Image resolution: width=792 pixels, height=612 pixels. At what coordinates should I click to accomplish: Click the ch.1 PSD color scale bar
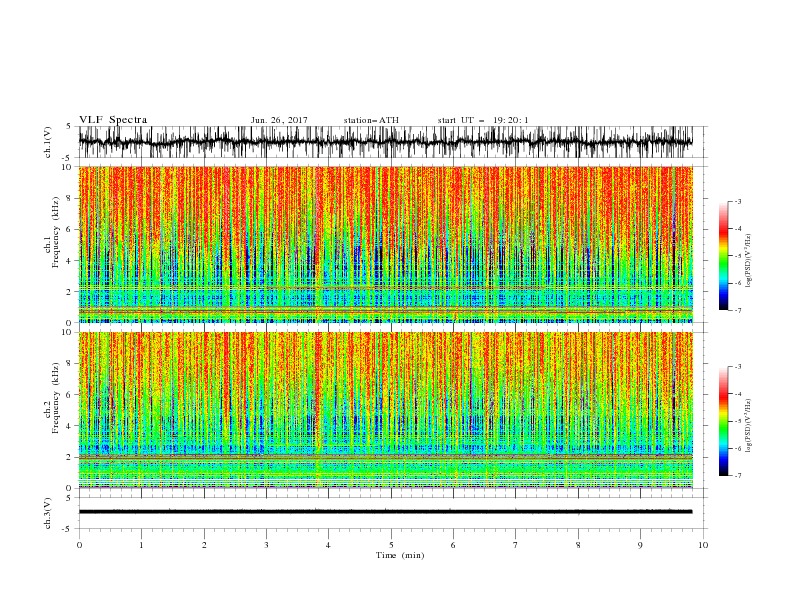(x=724, y=256)
